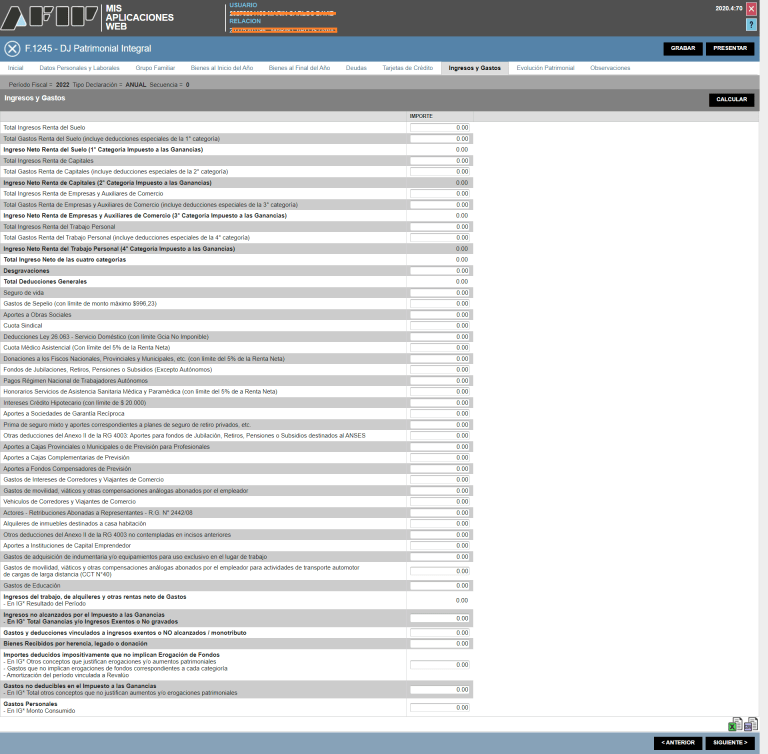Focus the Total Ingresos Renta del Suelo field

click(x=439, y=128)
